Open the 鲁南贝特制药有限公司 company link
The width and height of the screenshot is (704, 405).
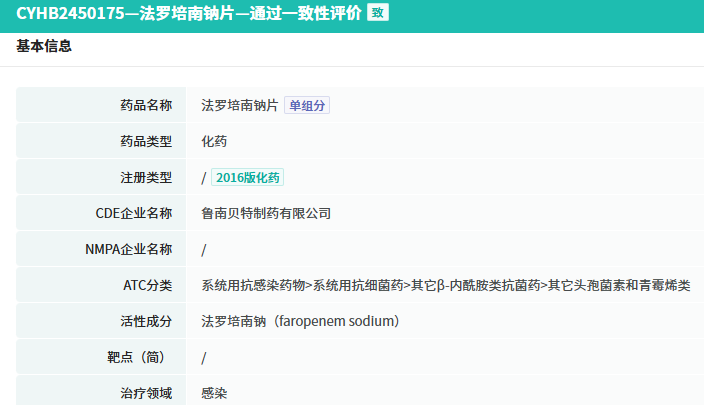pos(266,213)
